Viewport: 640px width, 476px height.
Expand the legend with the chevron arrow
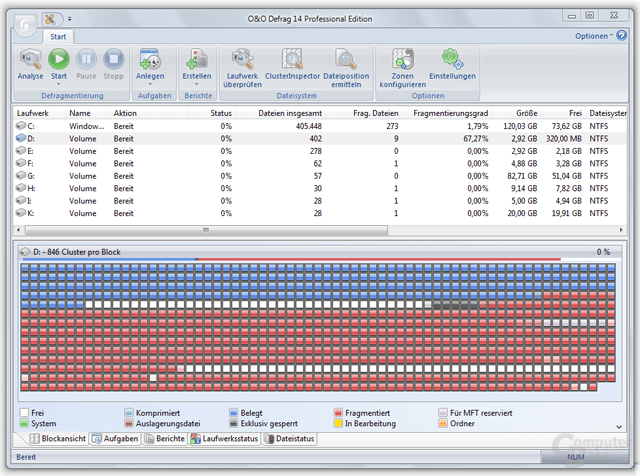click(x=619, y=427)
